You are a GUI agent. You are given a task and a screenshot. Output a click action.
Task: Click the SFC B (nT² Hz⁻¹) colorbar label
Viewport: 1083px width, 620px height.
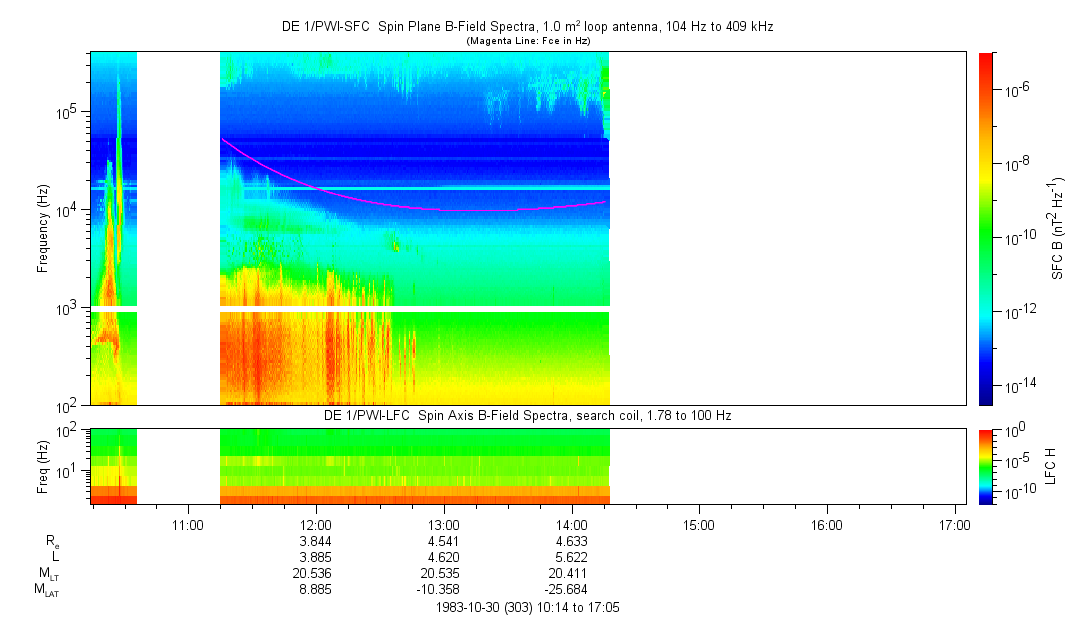pyautogui.click(x=1057, y=228)
